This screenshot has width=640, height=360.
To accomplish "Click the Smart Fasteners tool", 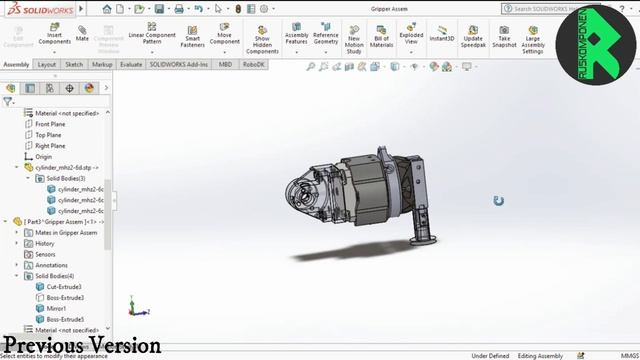I will (192, 37).
